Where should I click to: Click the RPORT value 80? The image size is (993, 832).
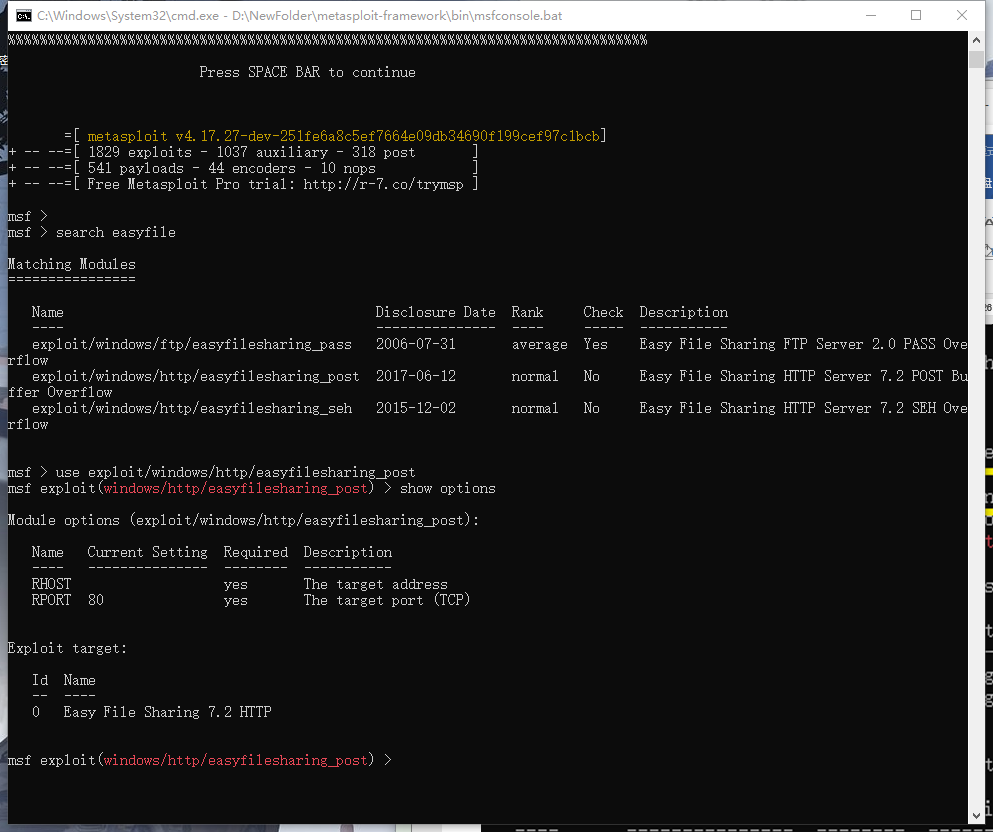click(96, 600)
